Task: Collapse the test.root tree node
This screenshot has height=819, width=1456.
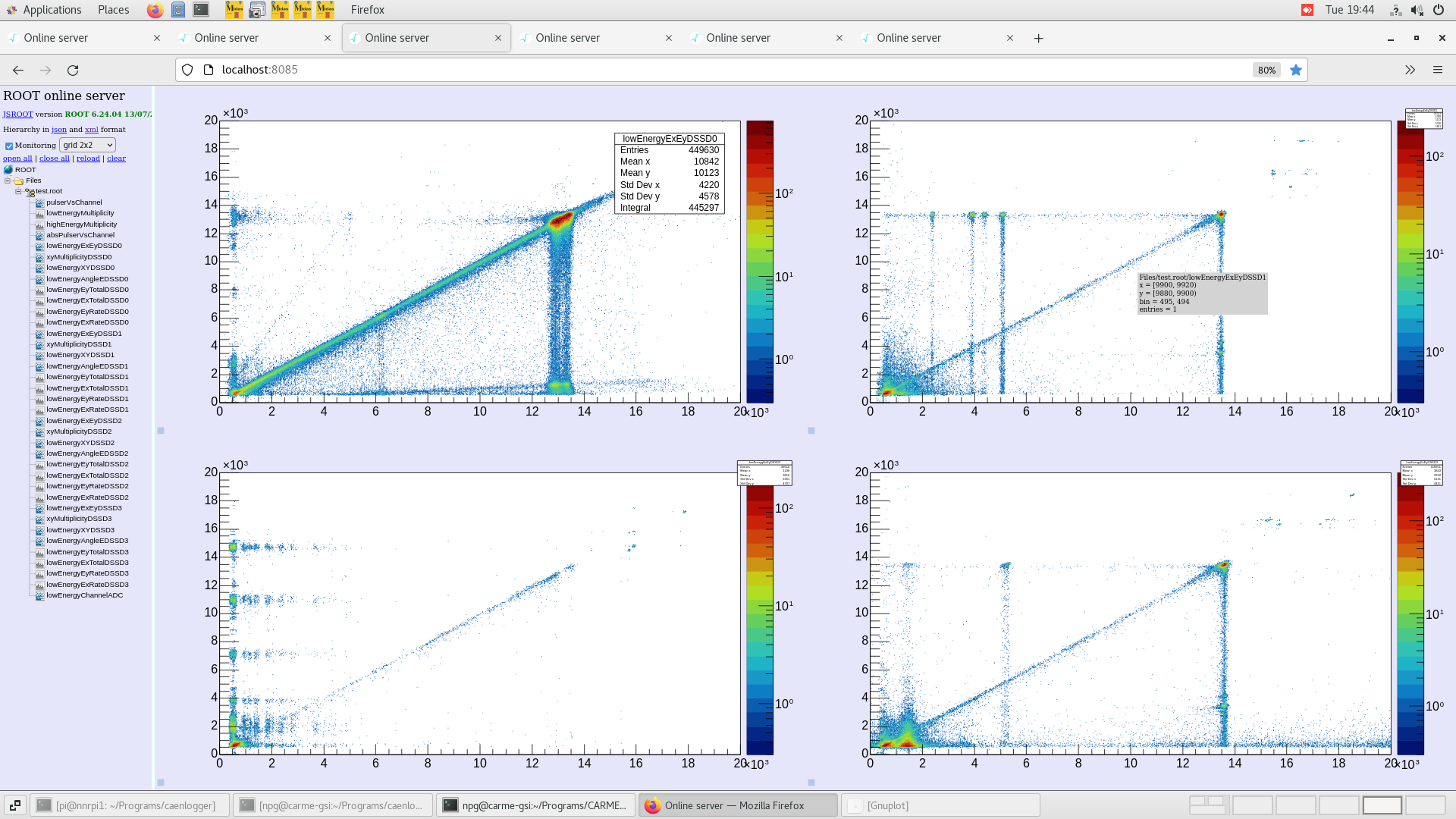Action: point(18,191)
